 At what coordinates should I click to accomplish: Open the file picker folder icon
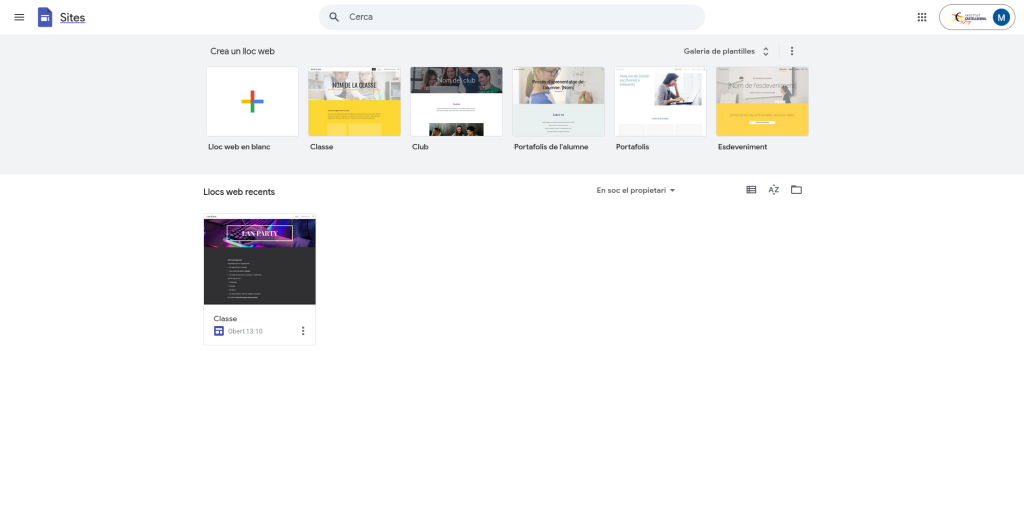[x=796, y=190]
